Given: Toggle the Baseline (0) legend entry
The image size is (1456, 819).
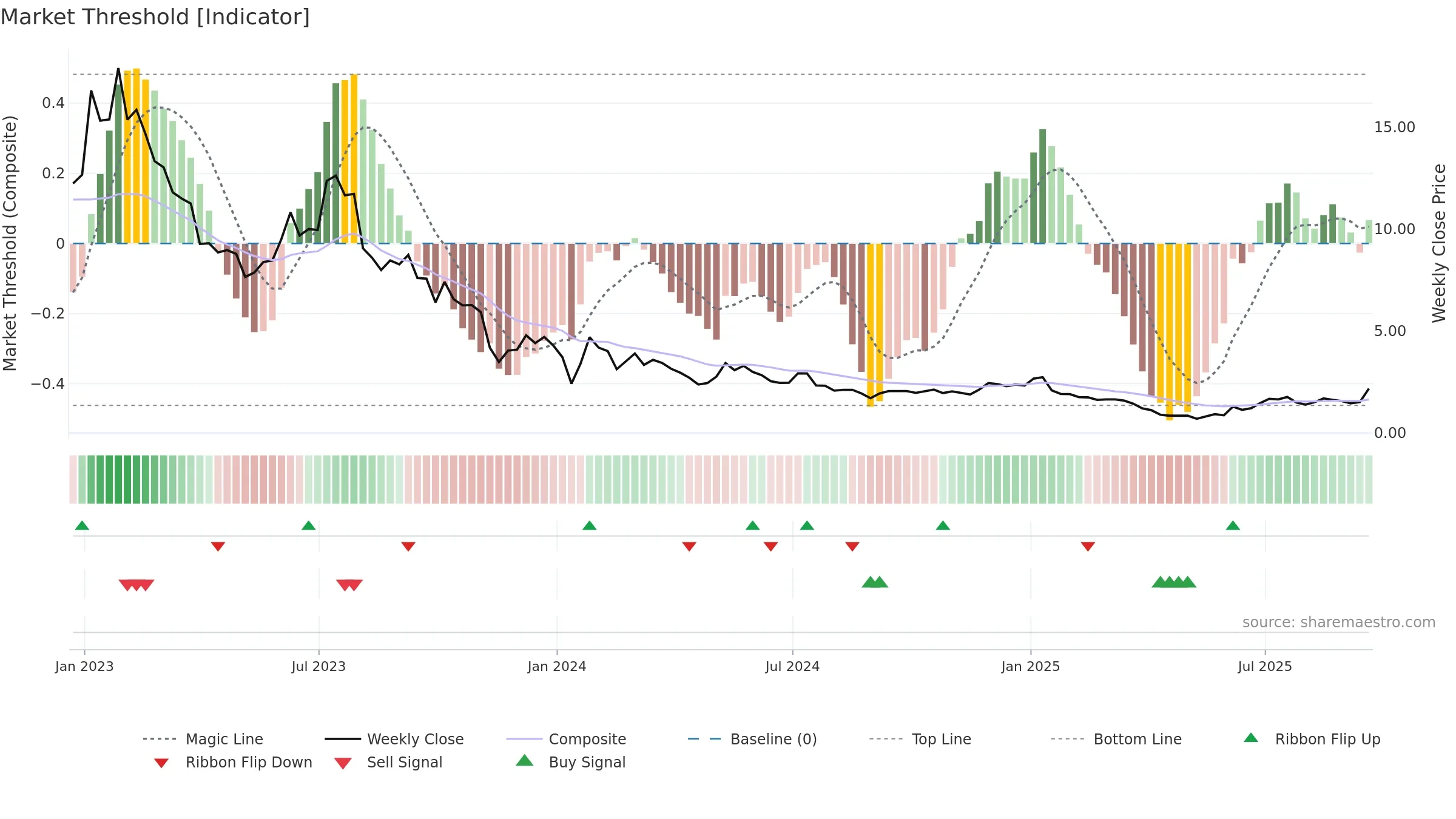Looking at the screenshot, I should (x=752, y=739).
